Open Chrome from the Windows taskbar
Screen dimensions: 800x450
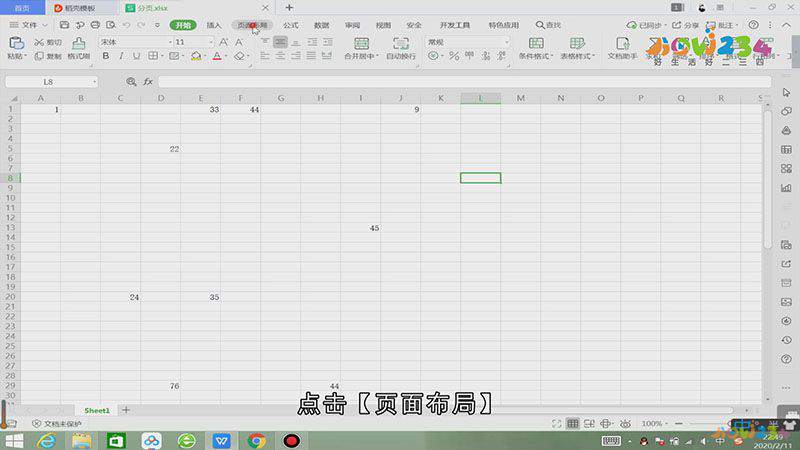256,440
